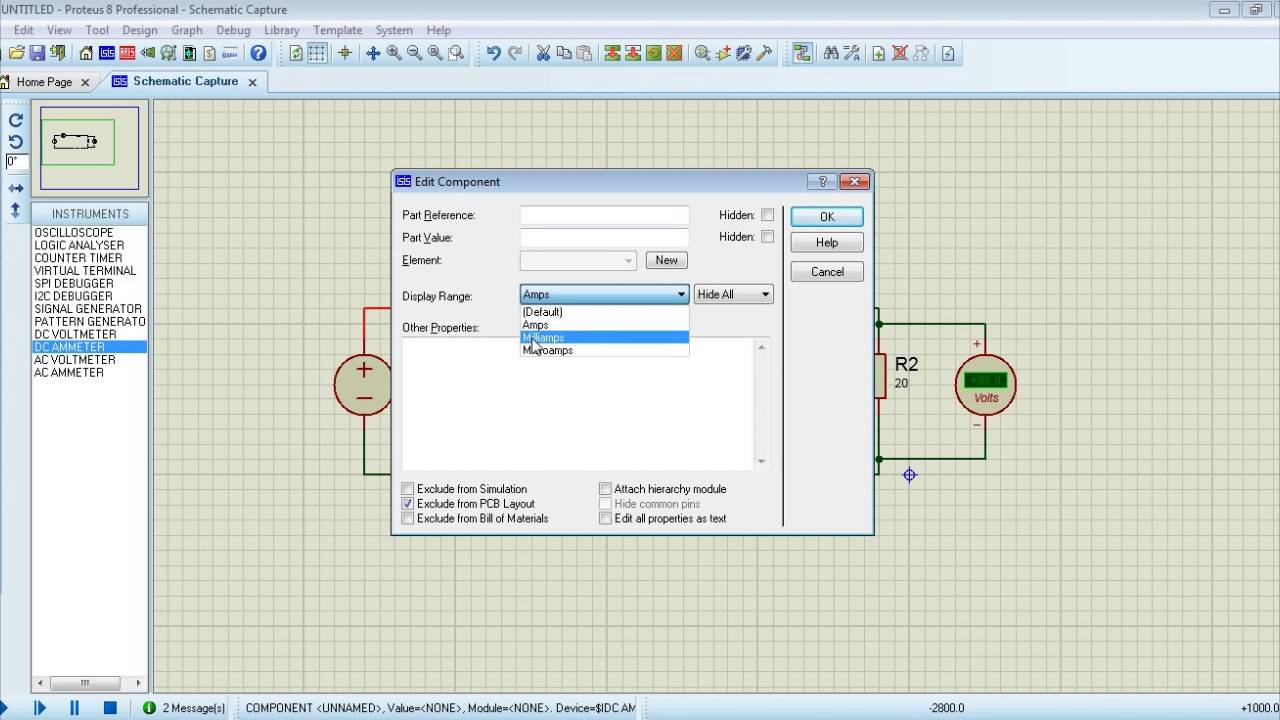The height and width of the screenshot is (720, 1280).
Task: Click the hammer decompose tool icon
Action: pos(765,53)
